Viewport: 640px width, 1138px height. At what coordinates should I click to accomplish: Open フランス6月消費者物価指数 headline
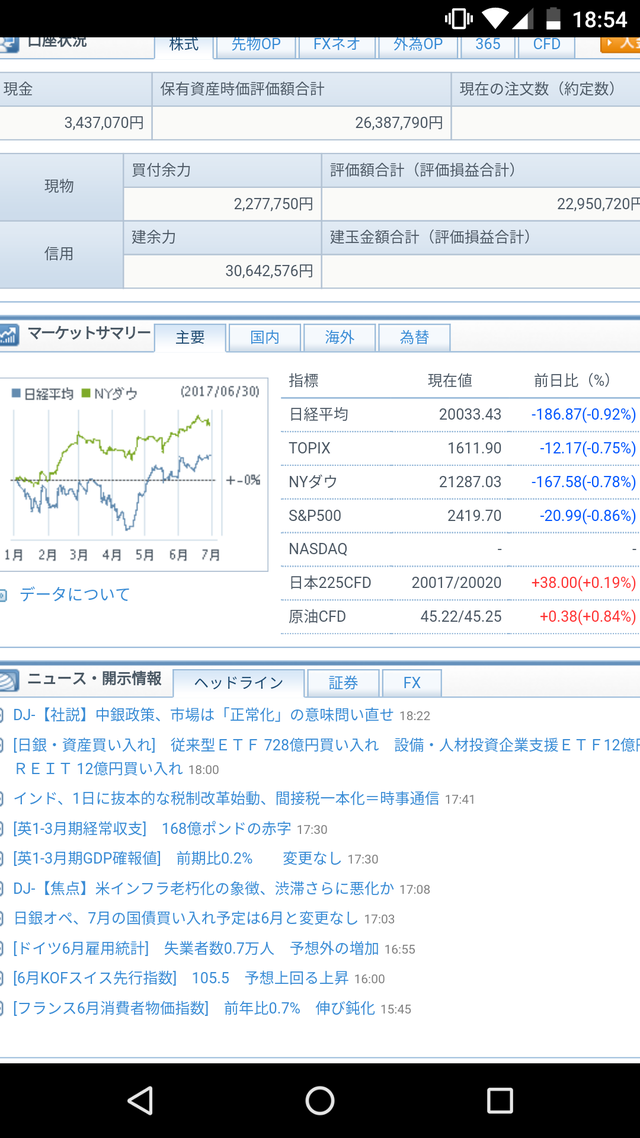coord(194,1008)
